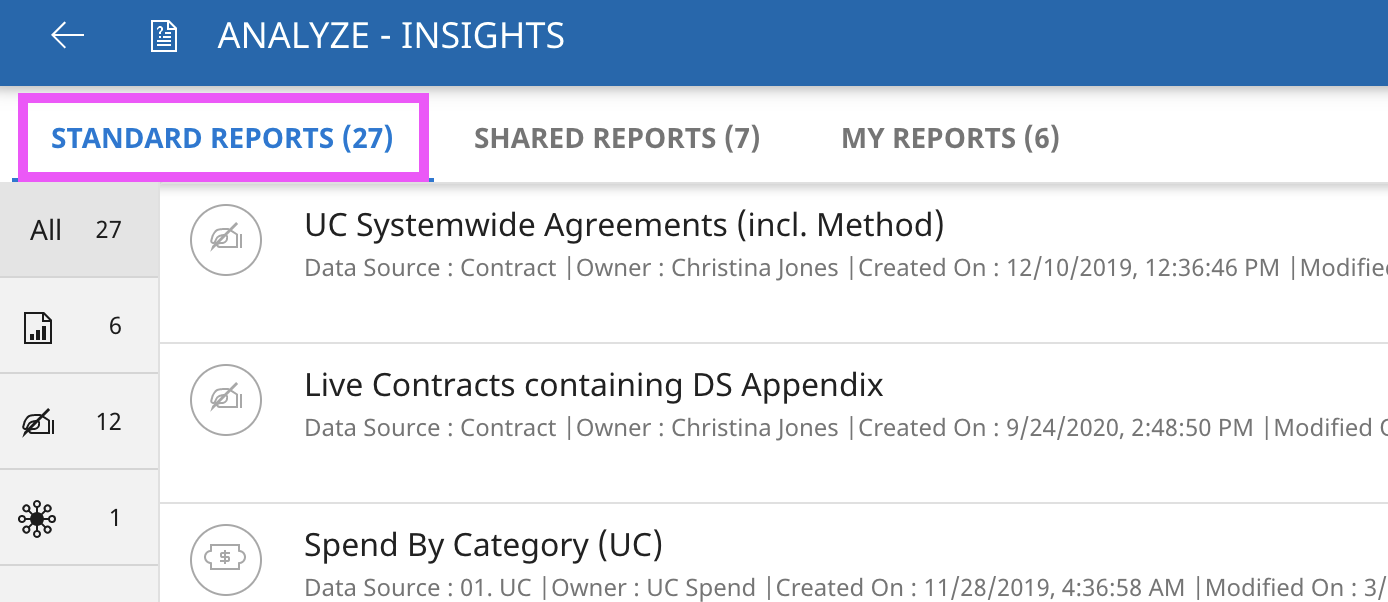Click the Insights document icon in header
This screenshot has width=1388, height=602.
pyautogui.click(x=163, y=36)
